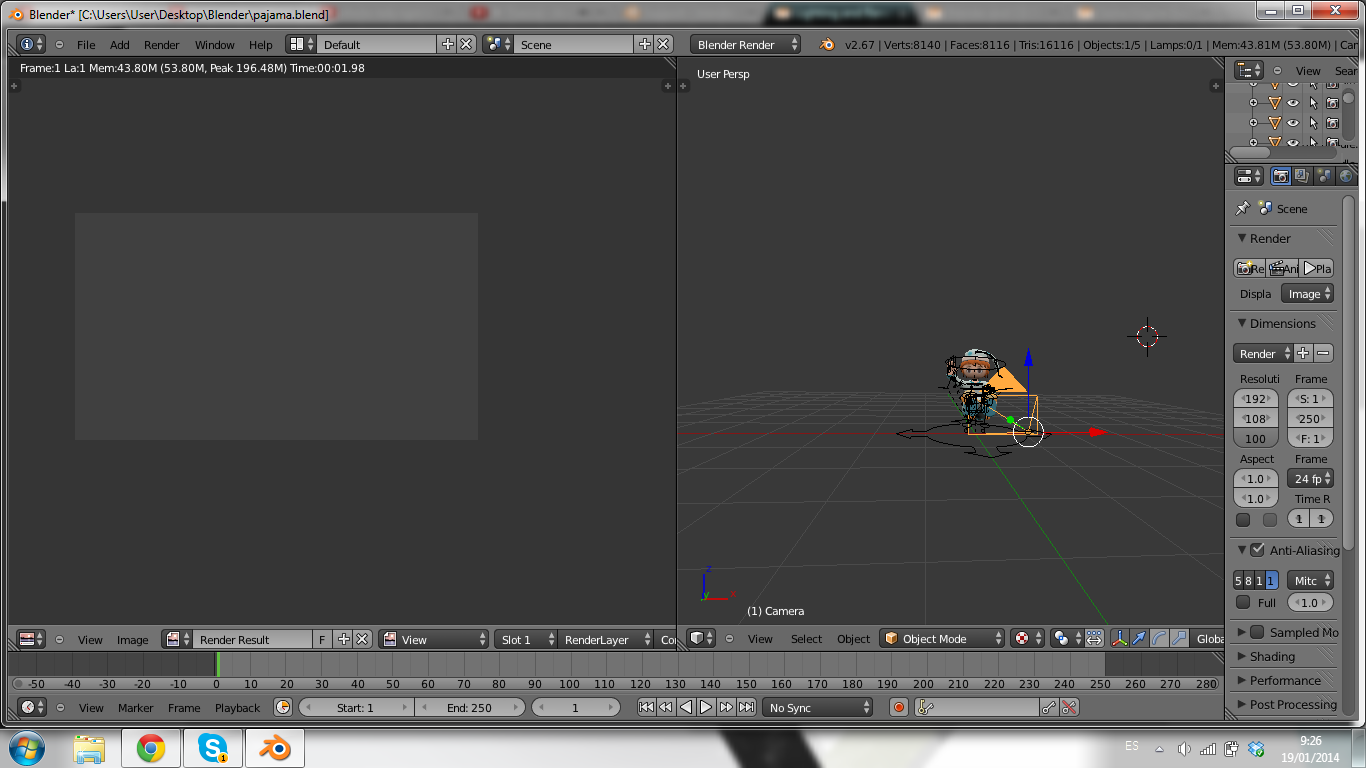Click the insert keyframes key icon
The image size is (1366, 768).
click(x=1049, y=707)
